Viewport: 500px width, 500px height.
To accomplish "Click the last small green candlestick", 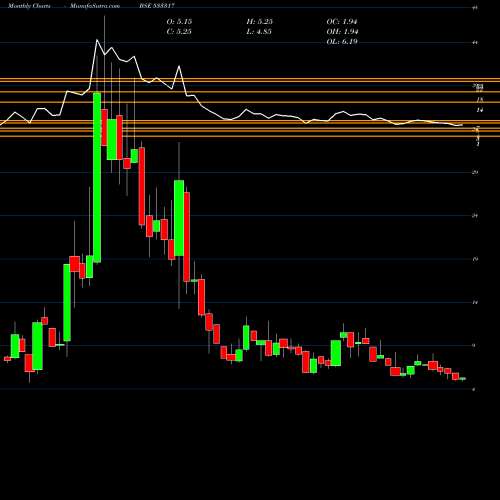I will pos(463,378).
